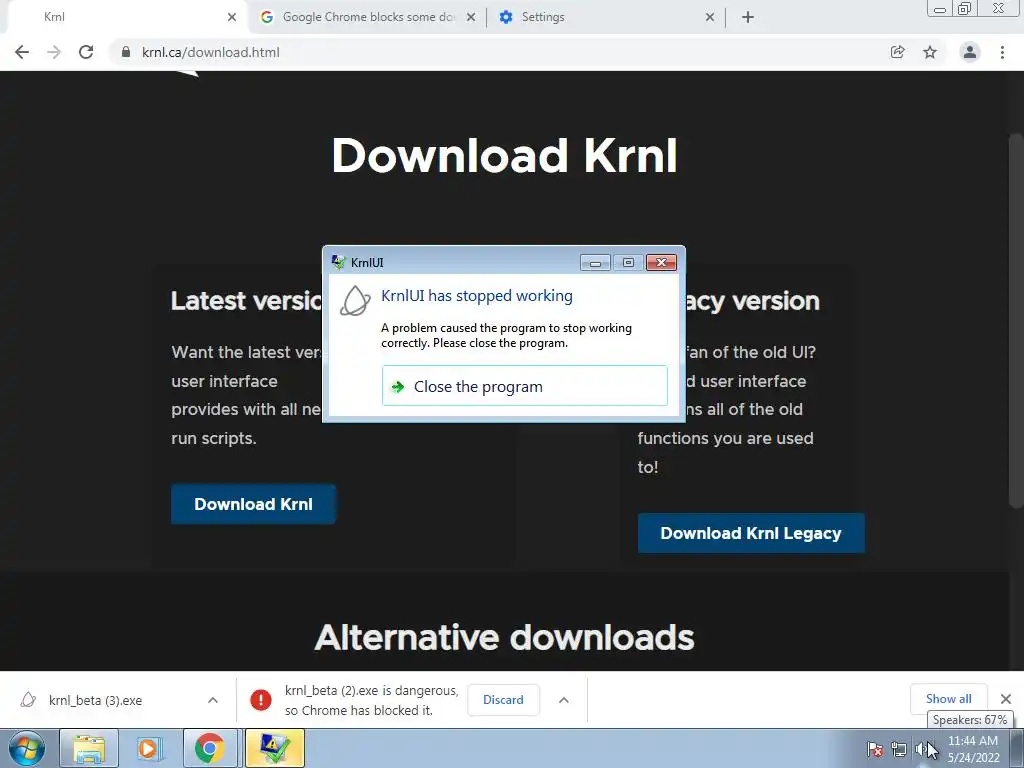Click KrnlUI has stopped working text
1024x768 pixels.
tap(477, 296)
